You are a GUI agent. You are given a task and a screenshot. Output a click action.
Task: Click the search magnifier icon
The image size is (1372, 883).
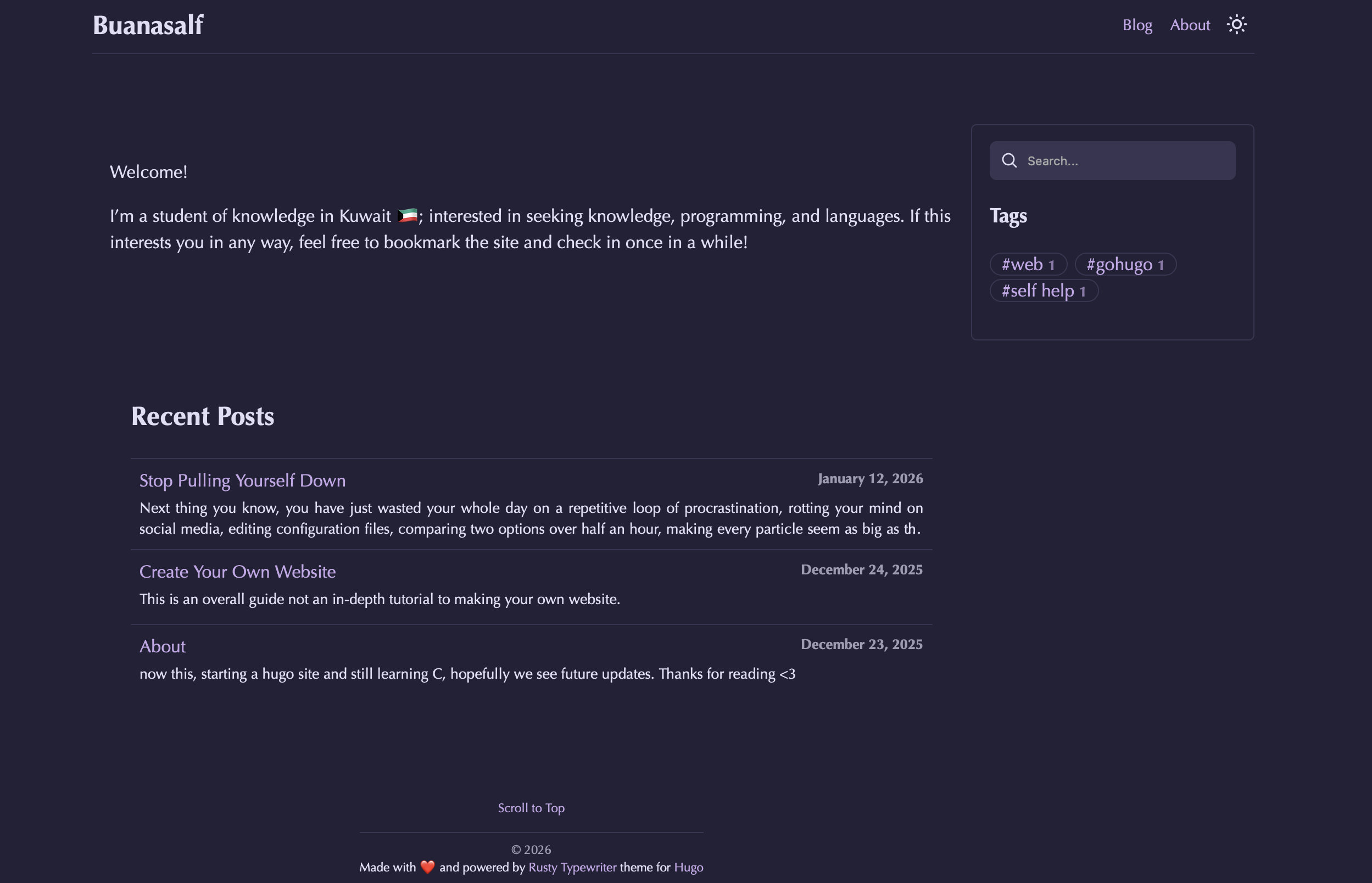[1009, 160]
